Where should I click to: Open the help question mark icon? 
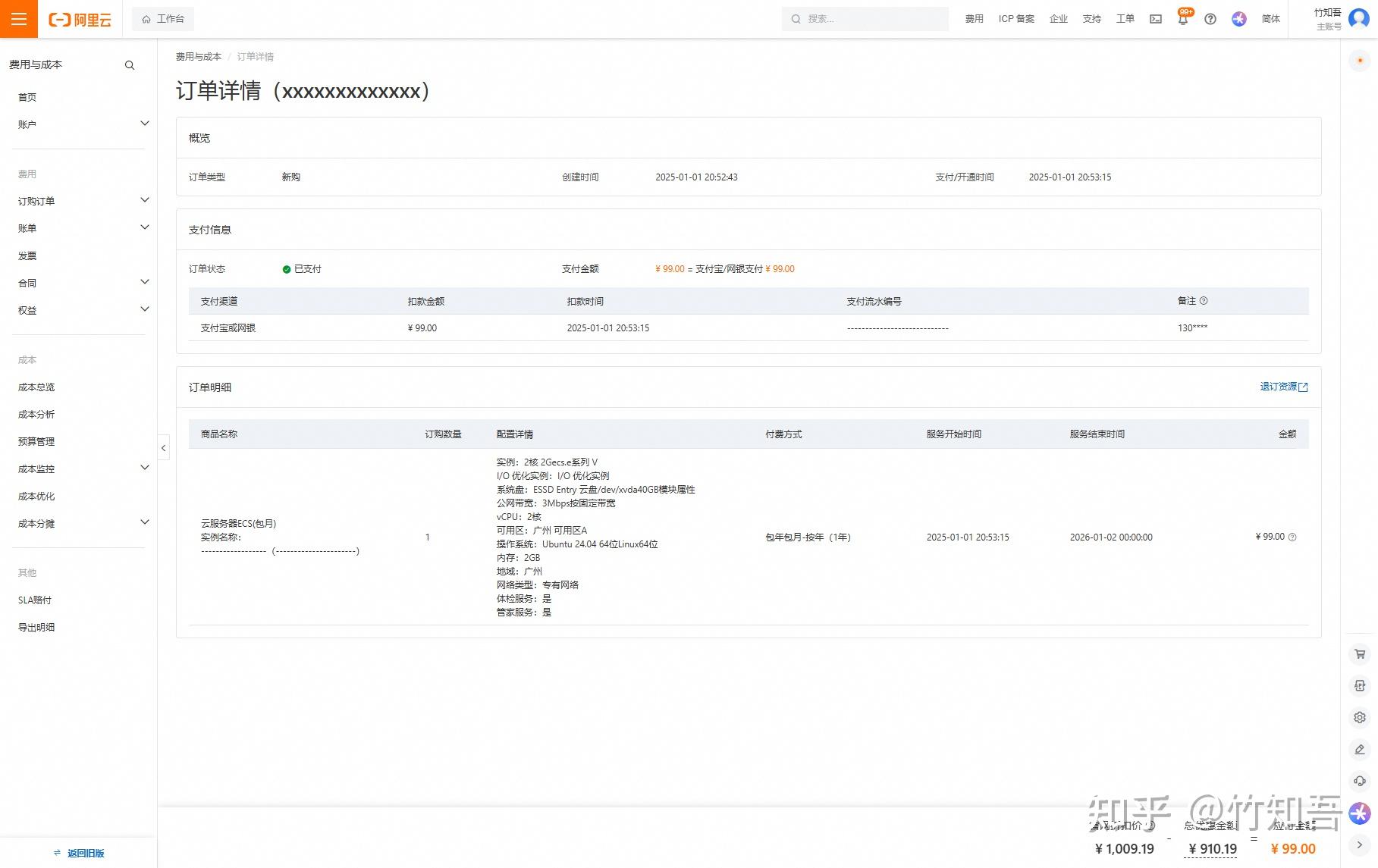pos(1210,19)
